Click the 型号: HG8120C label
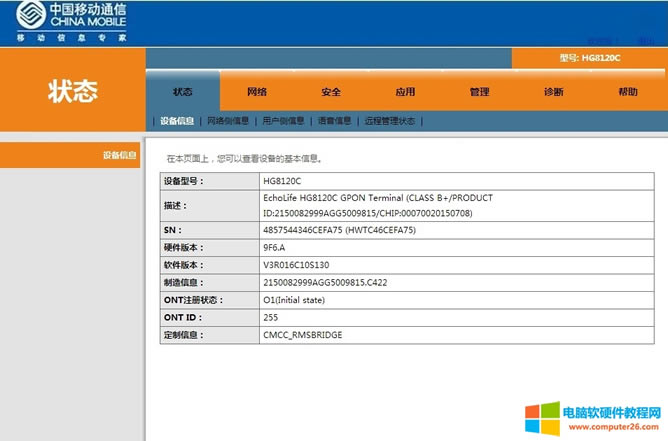Image resolution: width=668 pixels, height=441 pixels. [x=590, y=58]
